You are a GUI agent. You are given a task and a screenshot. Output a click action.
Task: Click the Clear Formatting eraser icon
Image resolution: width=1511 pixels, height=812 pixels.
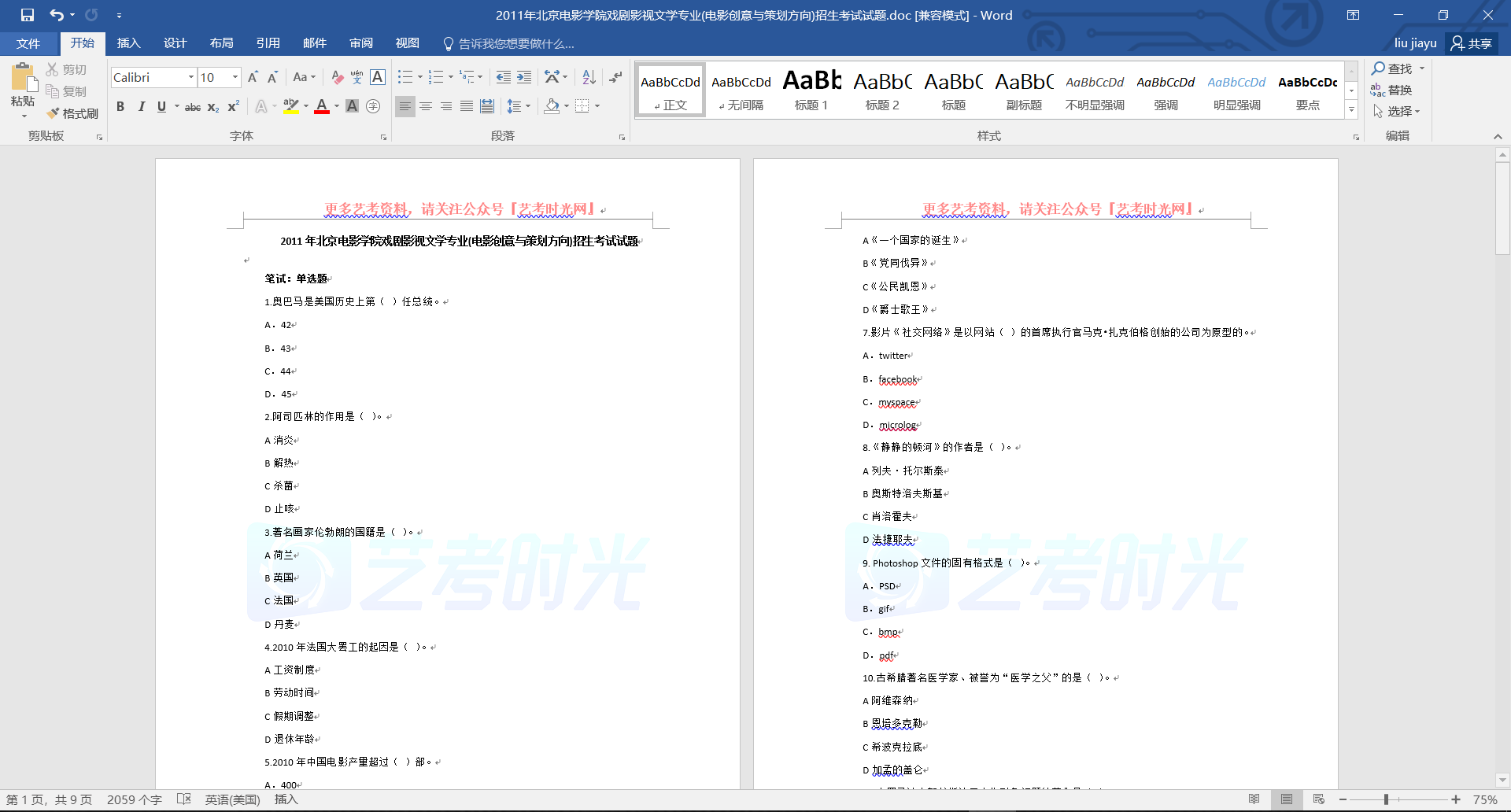coord(337,77)
